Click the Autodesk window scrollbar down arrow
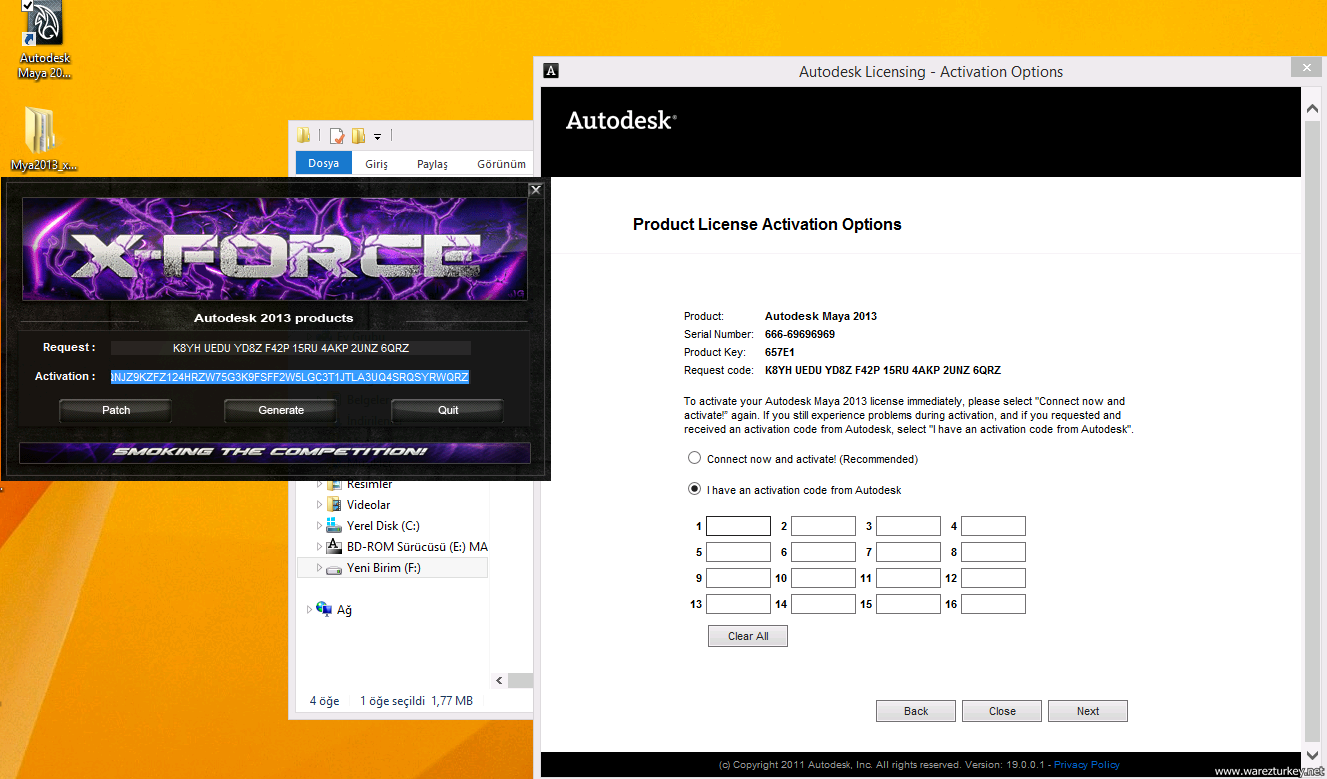Screen dimensions: 1327x779 pyautogui.click(x=1312, y=754)
